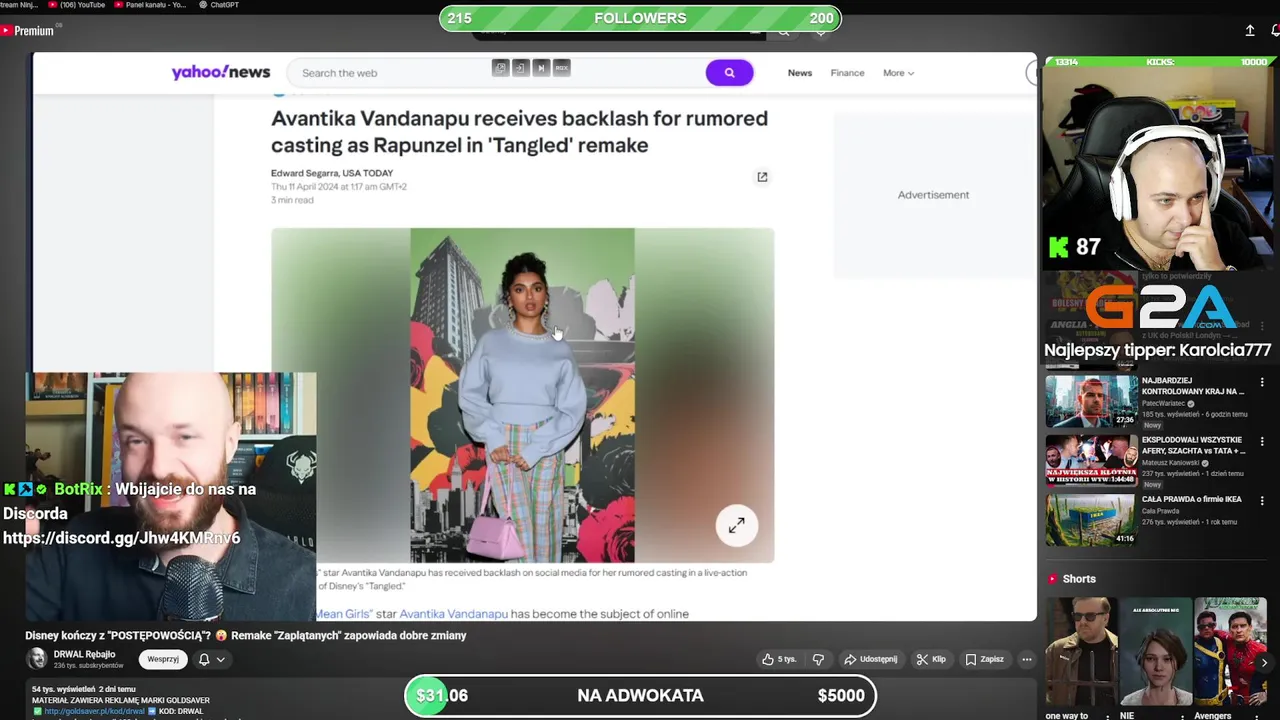Click the 'Najlepszy tipper: Karolcia777' text

tap(1158, 350)
